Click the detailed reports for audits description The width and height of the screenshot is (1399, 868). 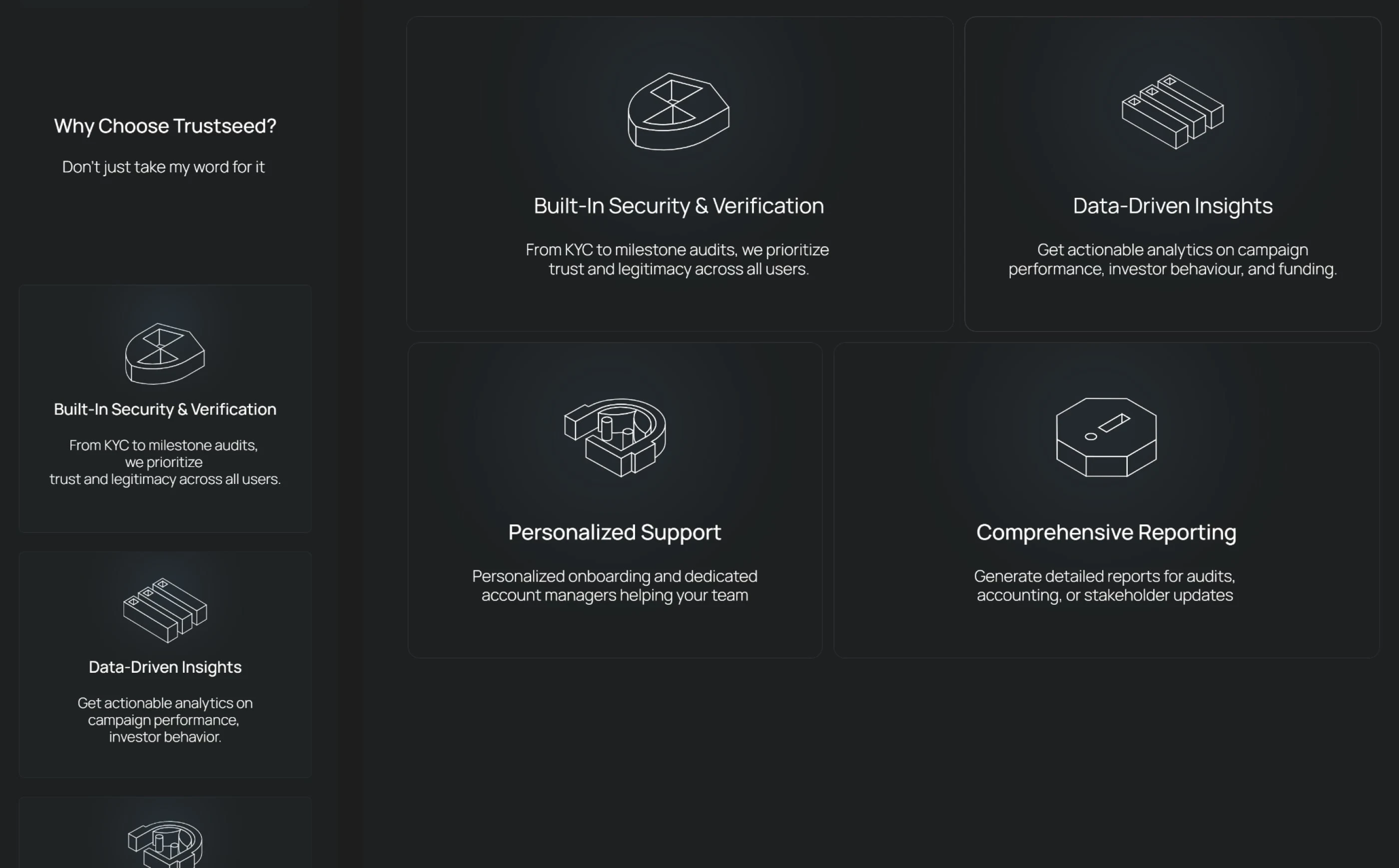point(1105,585)
